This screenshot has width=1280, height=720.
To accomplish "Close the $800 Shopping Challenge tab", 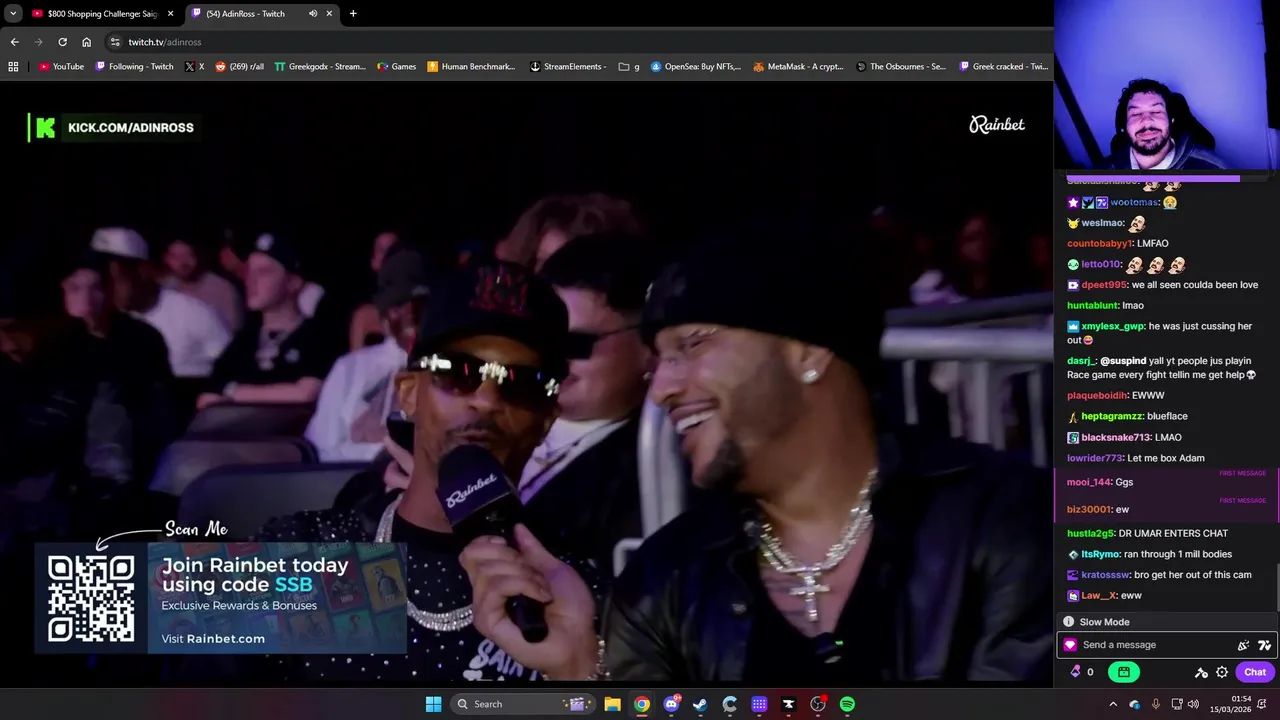I will [x=170, y=14].
